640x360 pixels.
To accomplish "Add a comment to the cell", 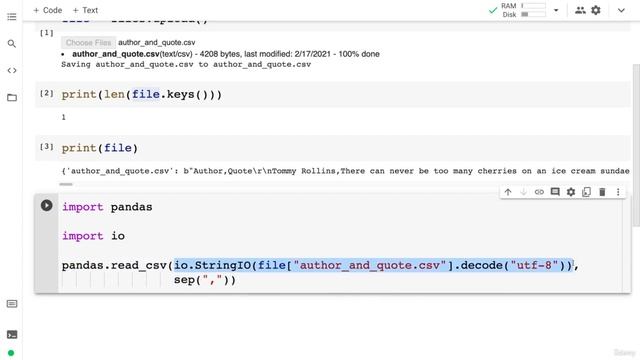I will pyautogui.click(x=555, y=192).
